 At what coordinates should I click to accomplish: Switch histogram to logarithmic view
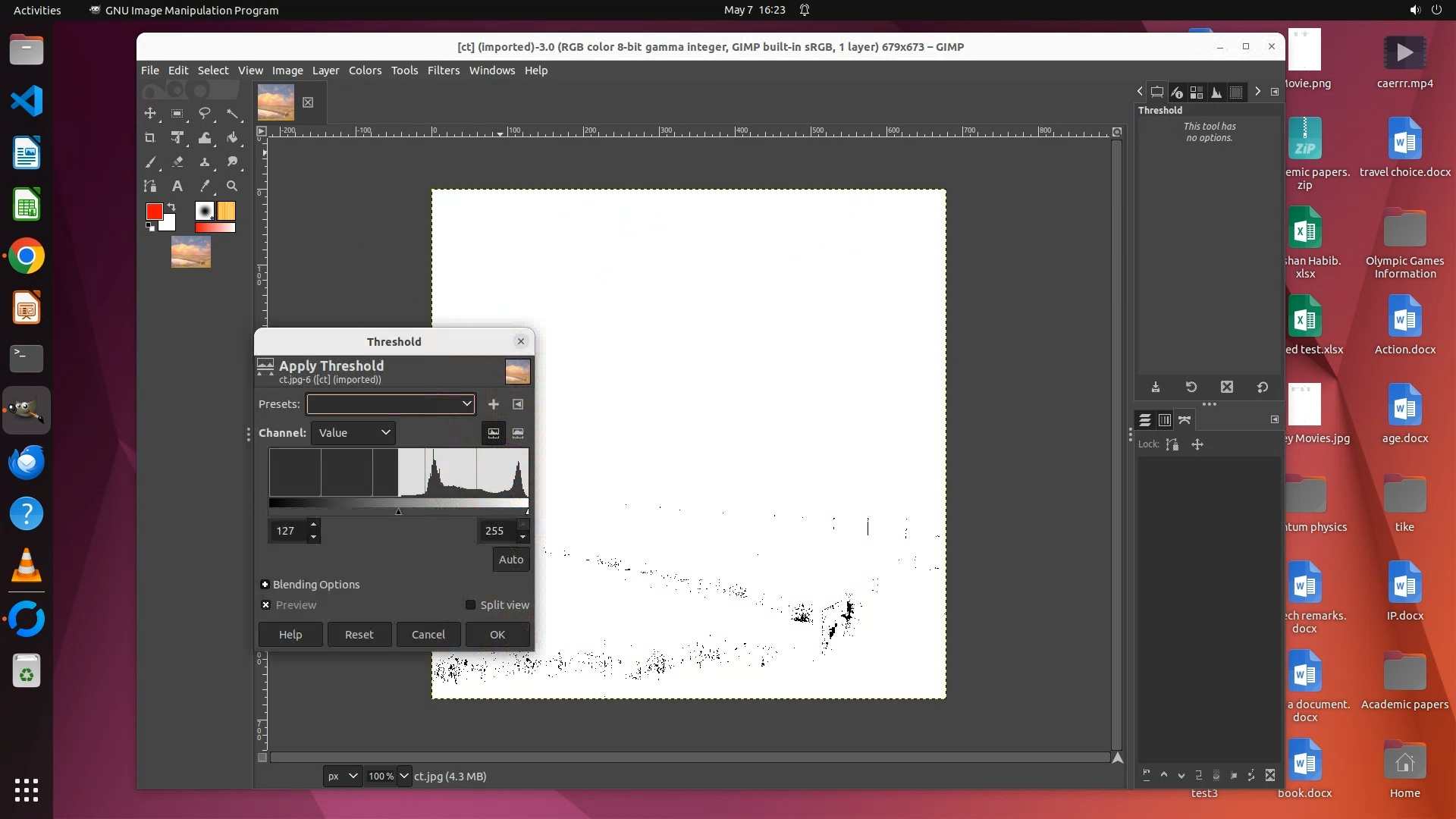(518, 433)
